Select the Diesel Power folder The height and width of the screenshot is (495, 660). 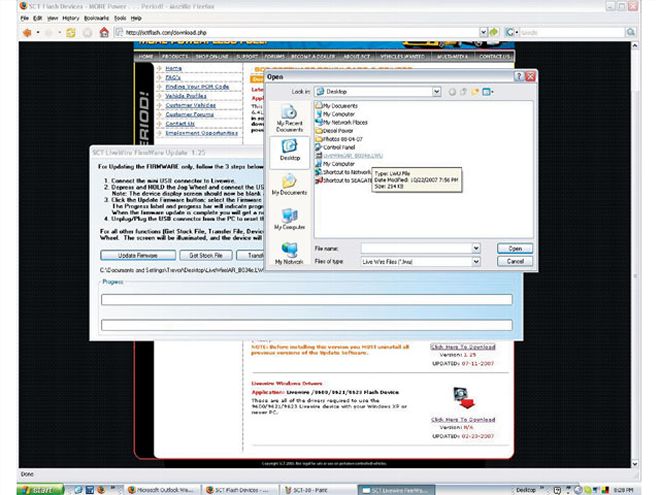point(334,131)
